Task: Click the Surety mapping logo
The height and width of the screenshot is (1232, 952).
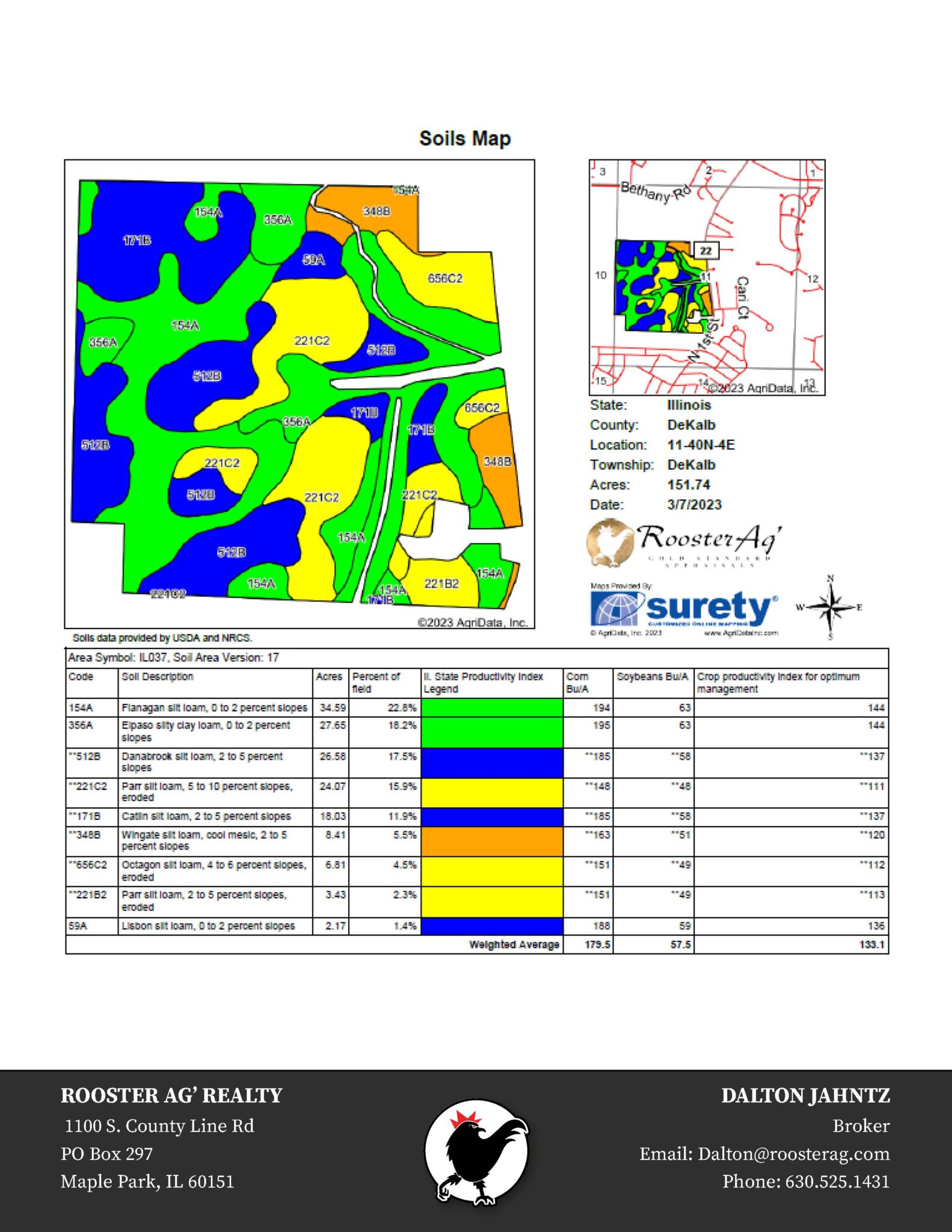Action: (684, 609)
